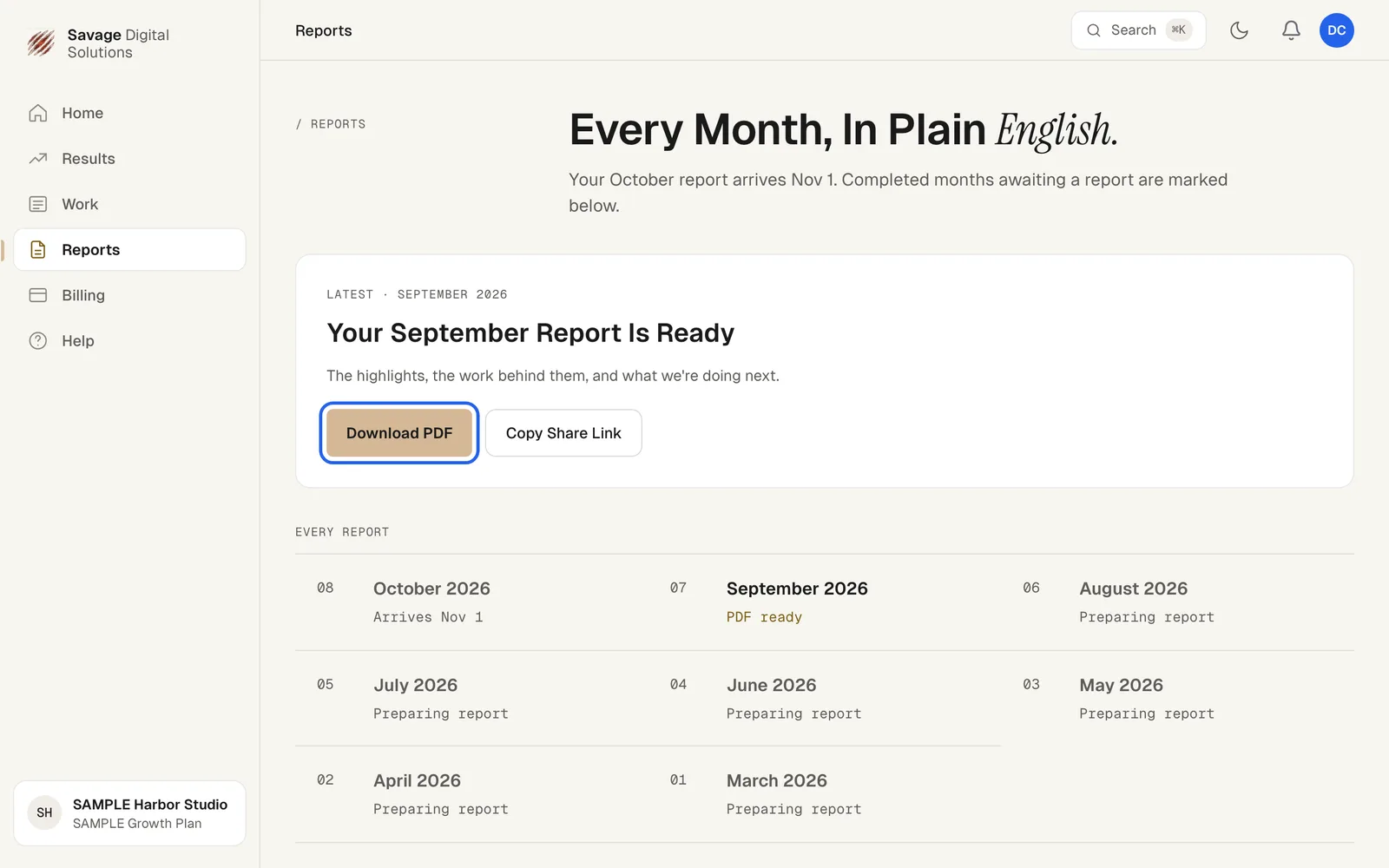Screen dimensions: 1389x868
Task: Click the Home house icon in sidebar
Action: (38, 113)
